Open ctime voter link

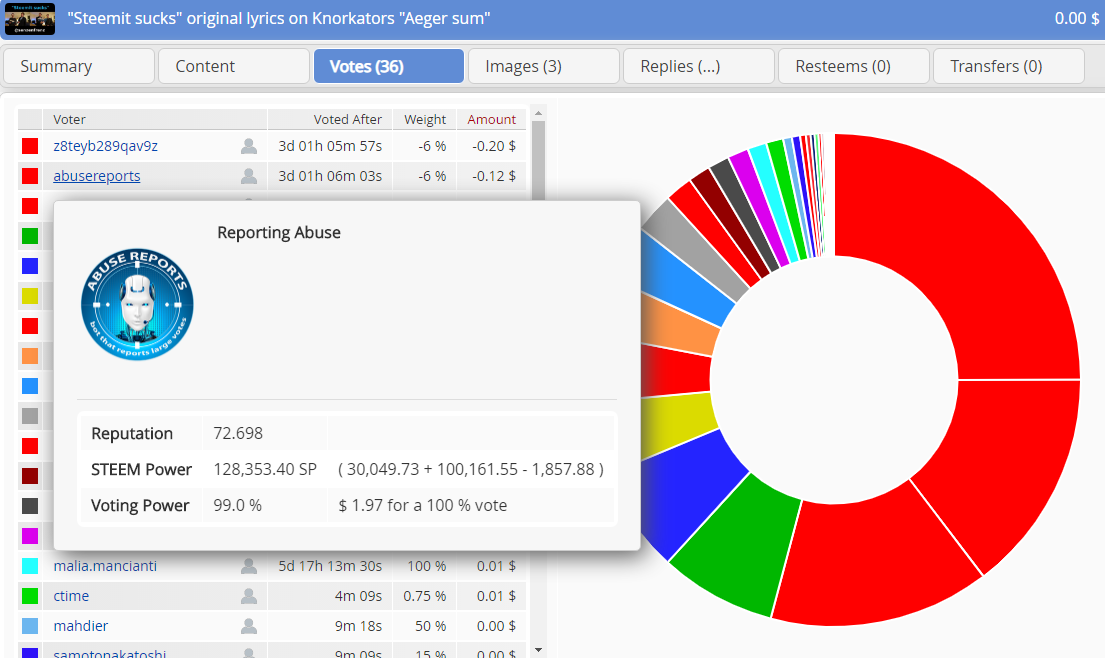(x=71, y=596)
